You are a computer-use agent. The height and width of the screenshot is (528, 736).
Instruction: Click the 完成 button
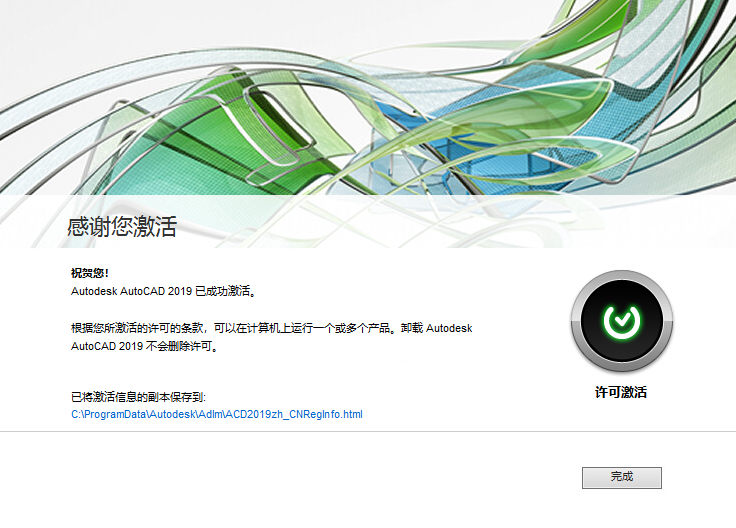[621, 477]
